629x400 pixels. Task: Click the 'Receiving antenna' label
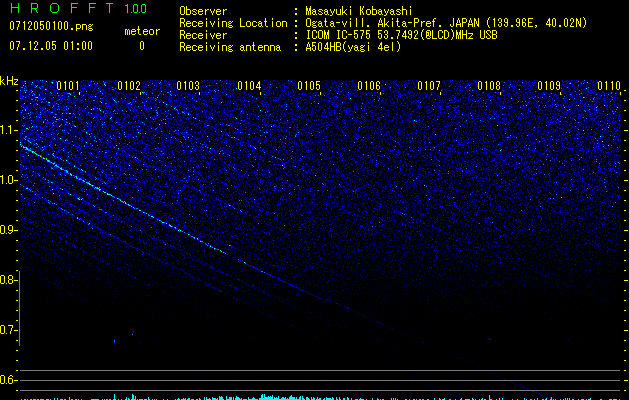pyautogui.click(x=230, y=47)
